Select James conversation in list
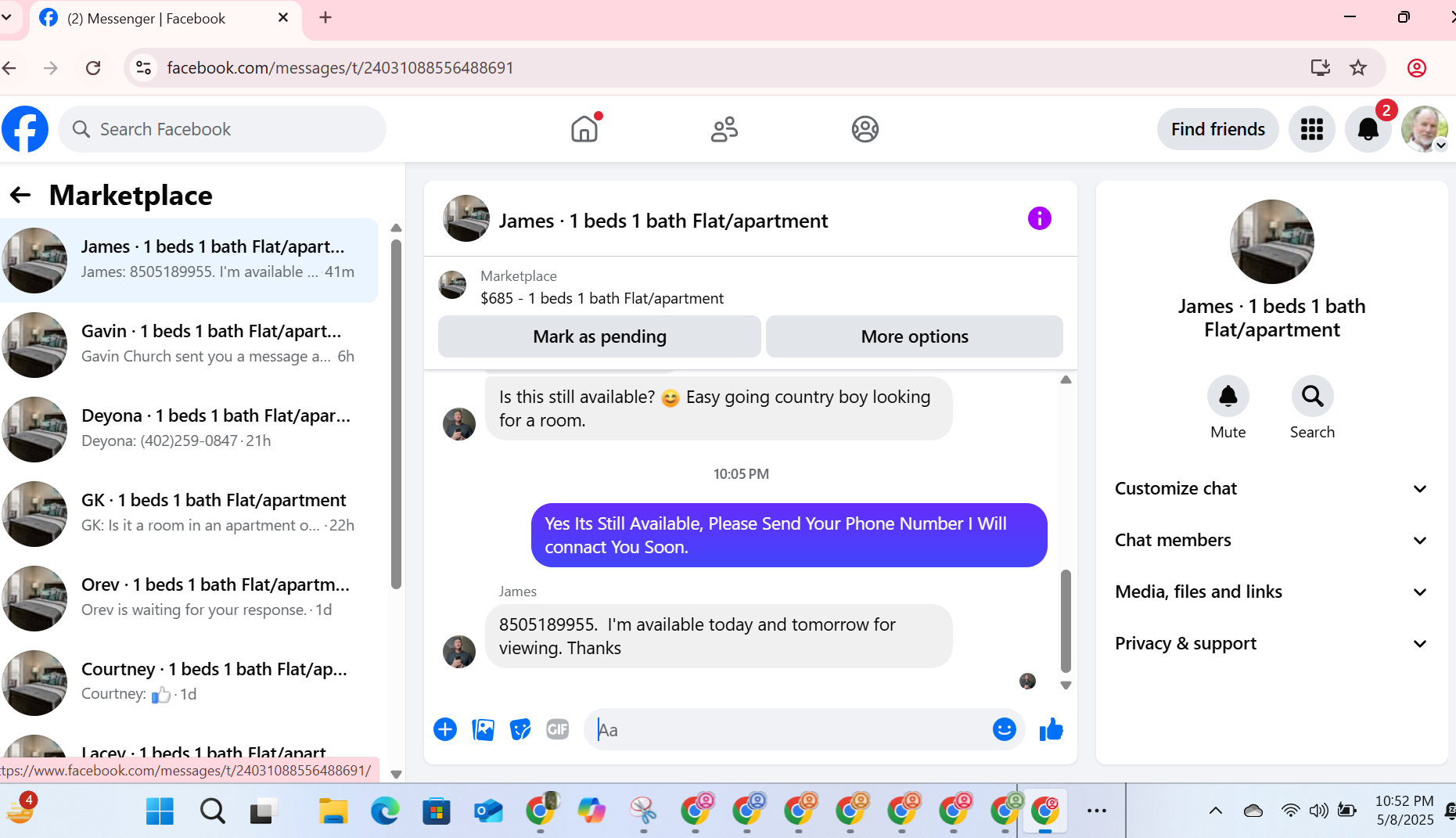The height and width of the screenshot is (838, 1456). coord(189,261)
